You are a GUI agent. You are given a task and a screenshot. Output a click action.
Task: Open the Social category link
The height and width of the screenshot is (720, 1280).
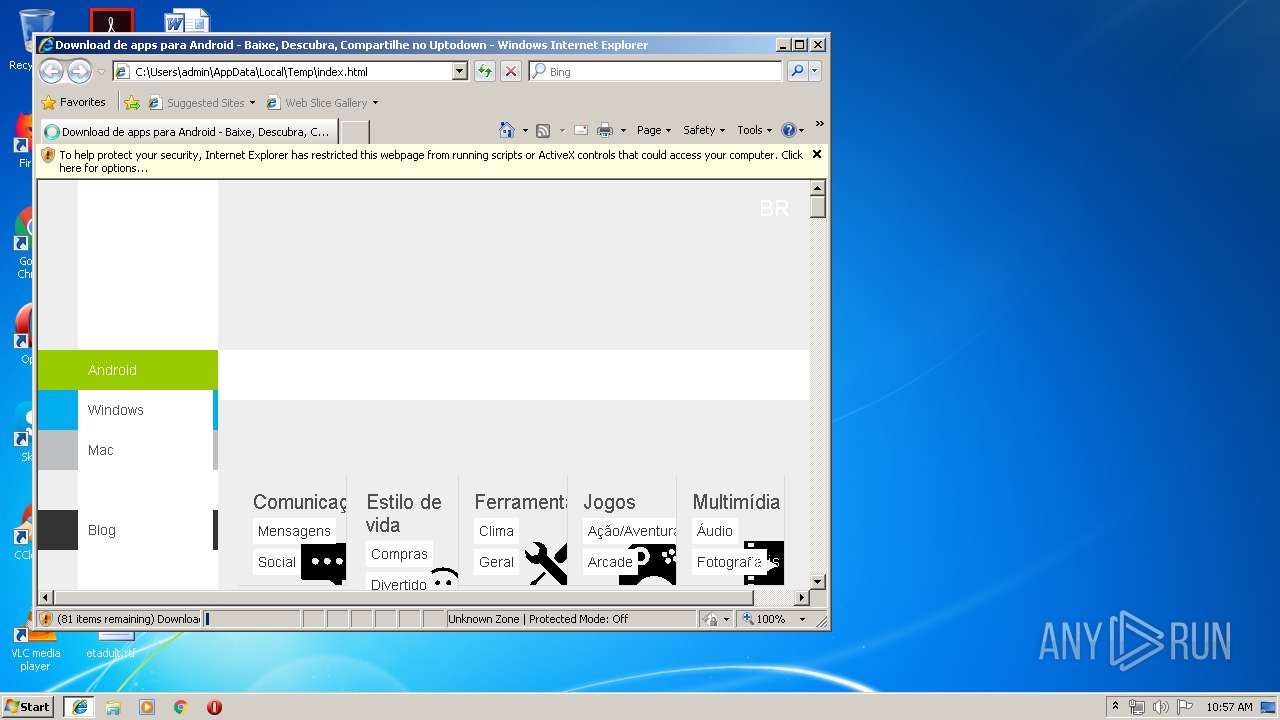(277, 562)
